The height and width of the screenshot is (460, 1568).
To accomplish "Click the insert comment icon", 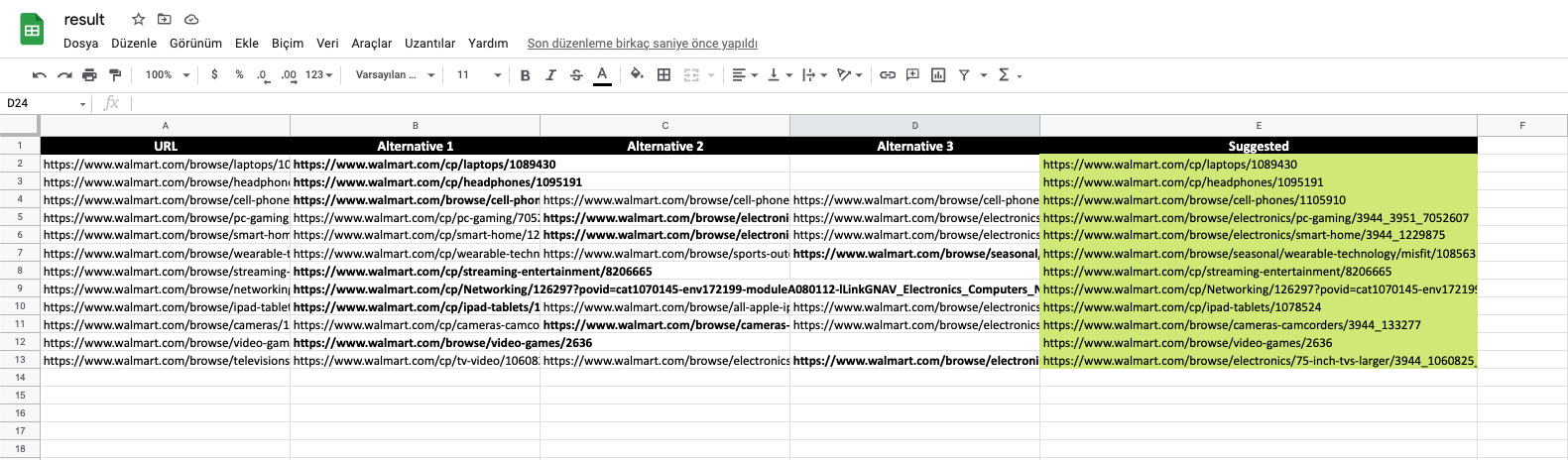I will (x=912, y=75).
